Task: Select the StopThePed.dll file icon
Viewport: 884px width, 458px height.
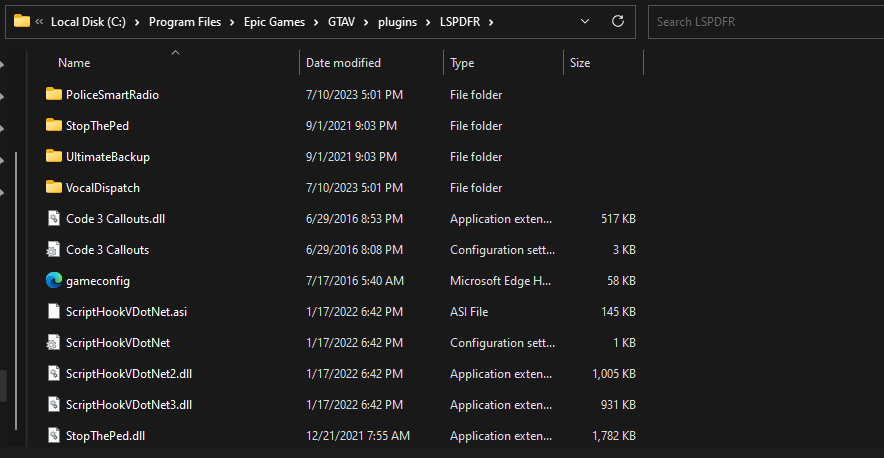Action: tap(54, 436)
